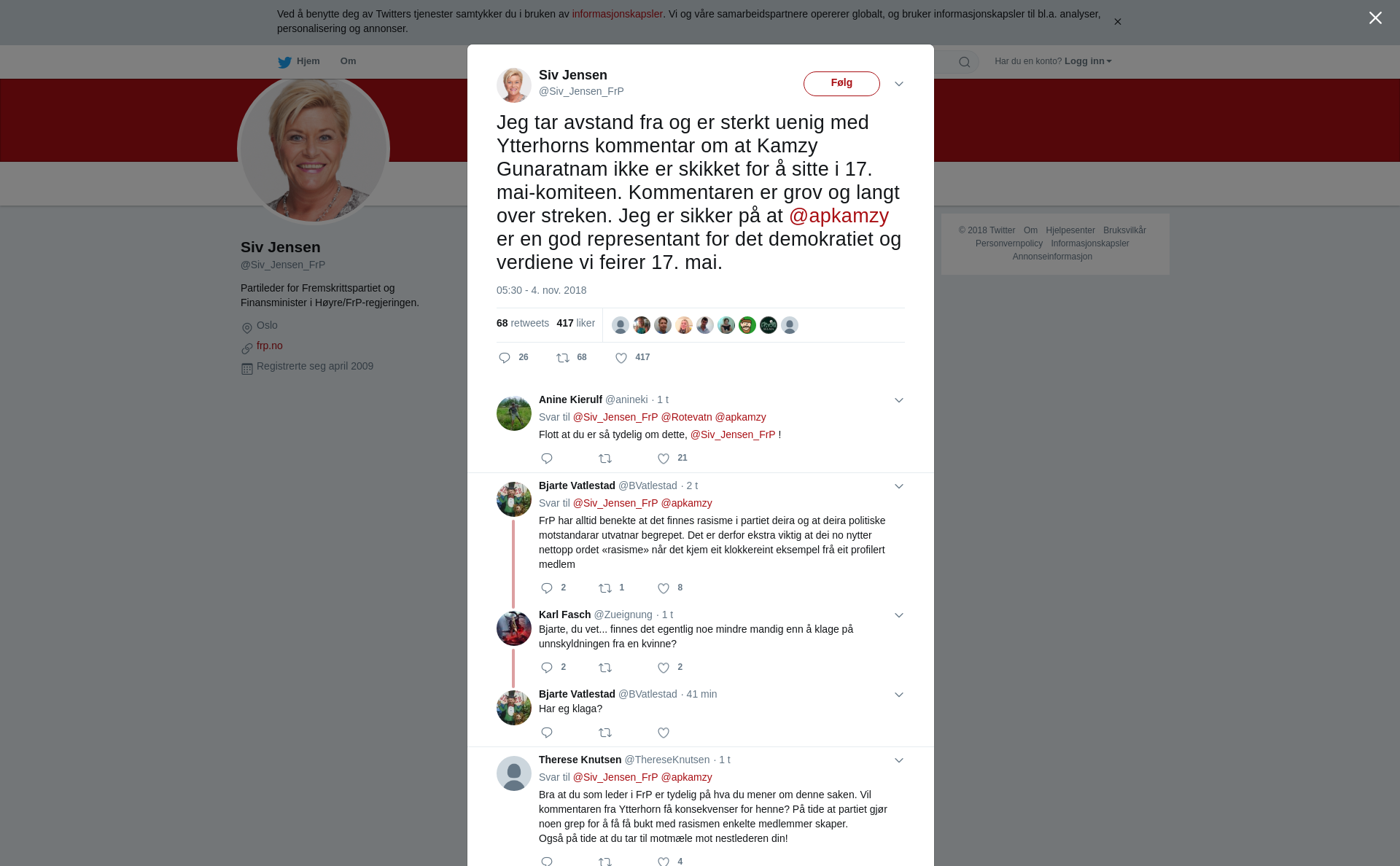The image size is (1400, 866).
Task: Like Anine Kierulf's reply
Action: [664, 459]
